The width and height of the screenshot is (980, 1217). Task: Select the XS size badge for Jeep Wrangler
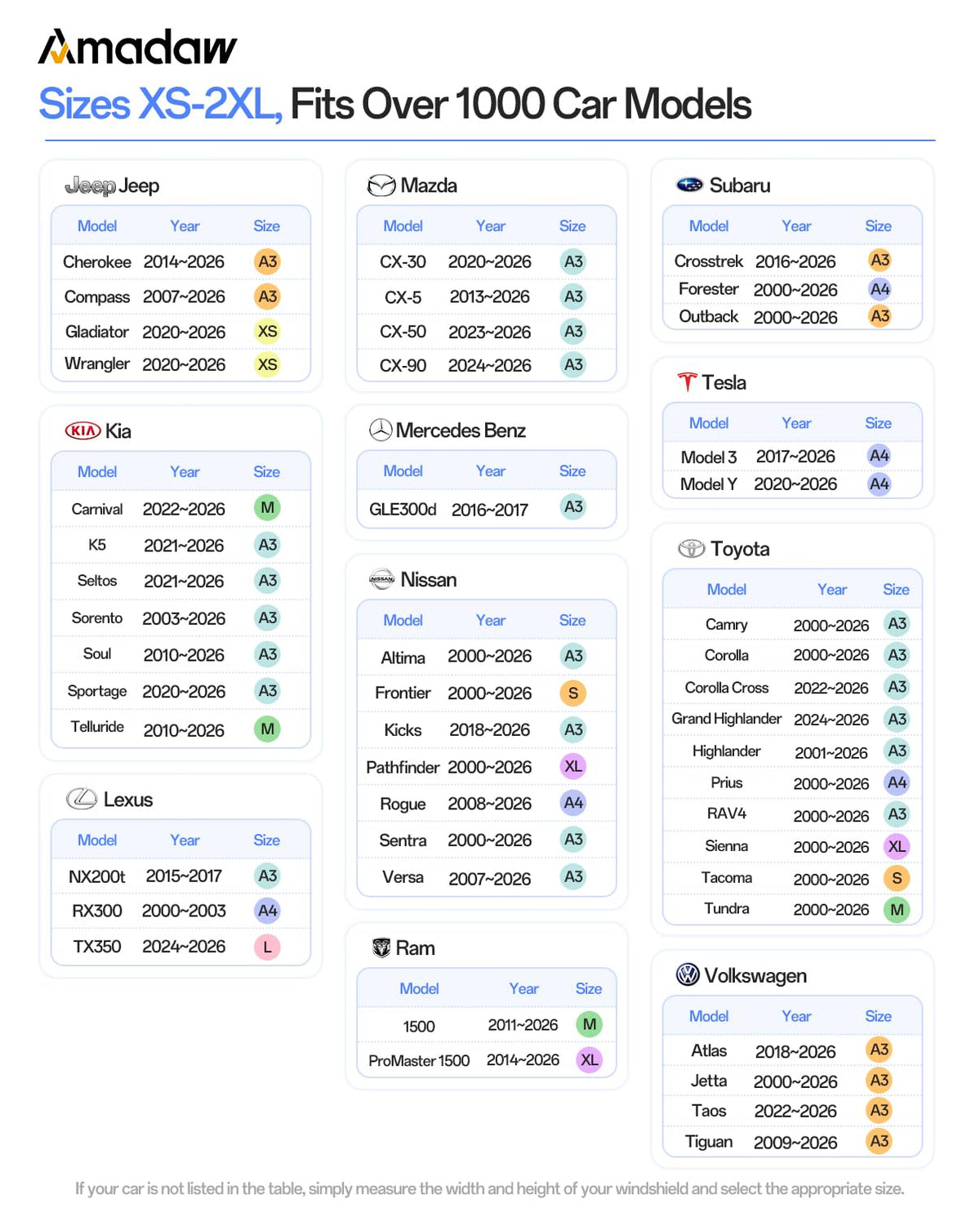click(x=267, y=364)
